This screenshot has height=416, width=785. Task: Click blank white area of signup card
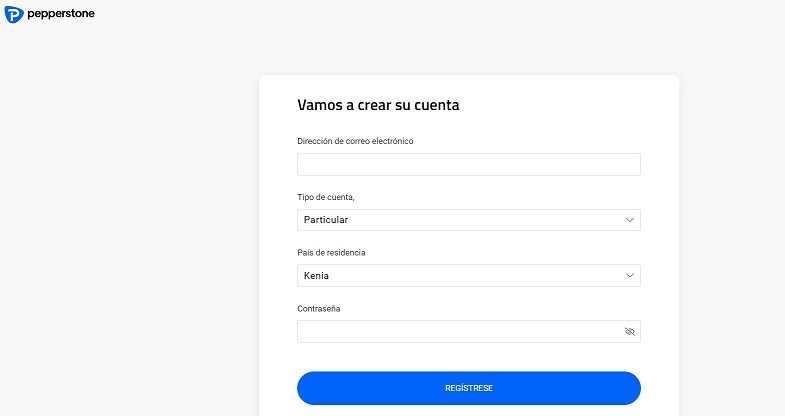click(560, 105)
